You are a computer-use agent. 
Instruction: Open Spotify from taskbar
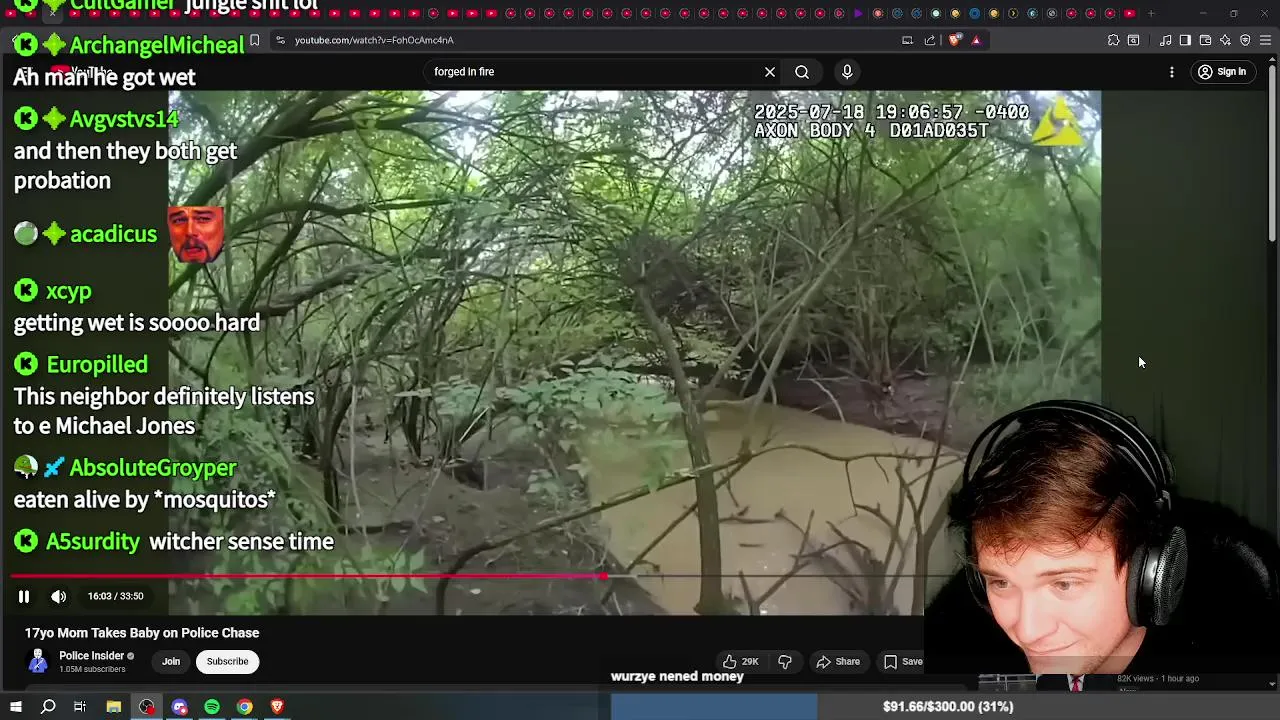coord(212,707)
